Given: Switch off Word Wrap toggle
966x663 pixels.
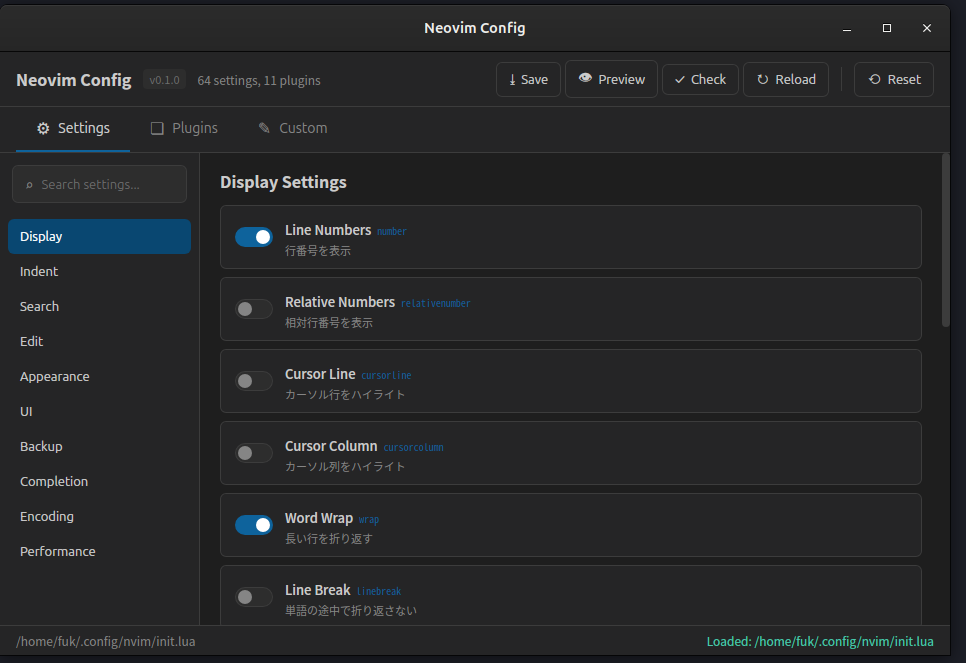Looking at the screenshot, I should click(x=254, y=525).
